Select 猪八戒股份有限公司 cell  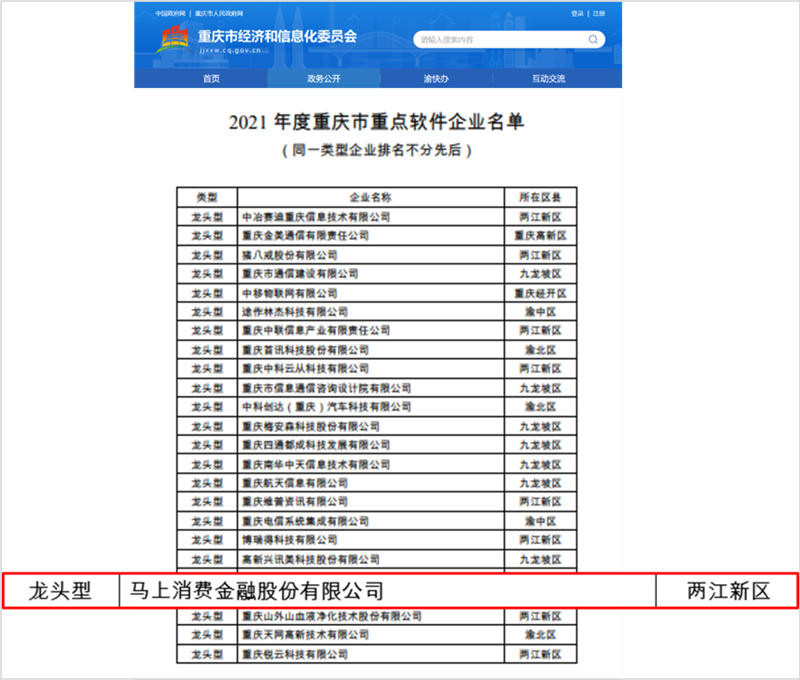tap(371, 255)
